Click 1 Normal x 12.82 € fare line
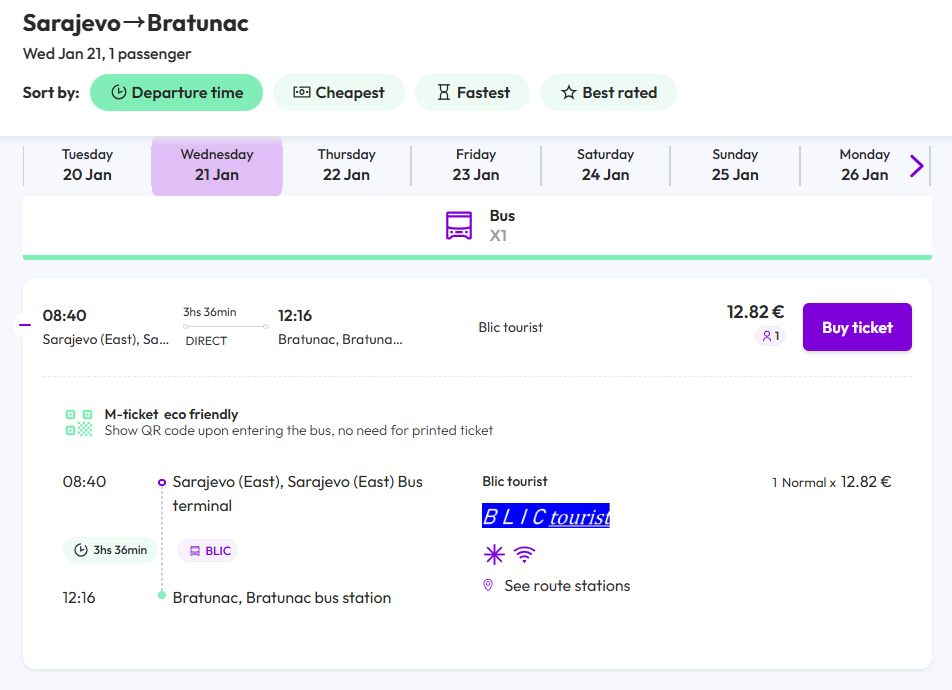Image resolution: width=952 pixels, height=690 pixels. click(x=831, y=482)
